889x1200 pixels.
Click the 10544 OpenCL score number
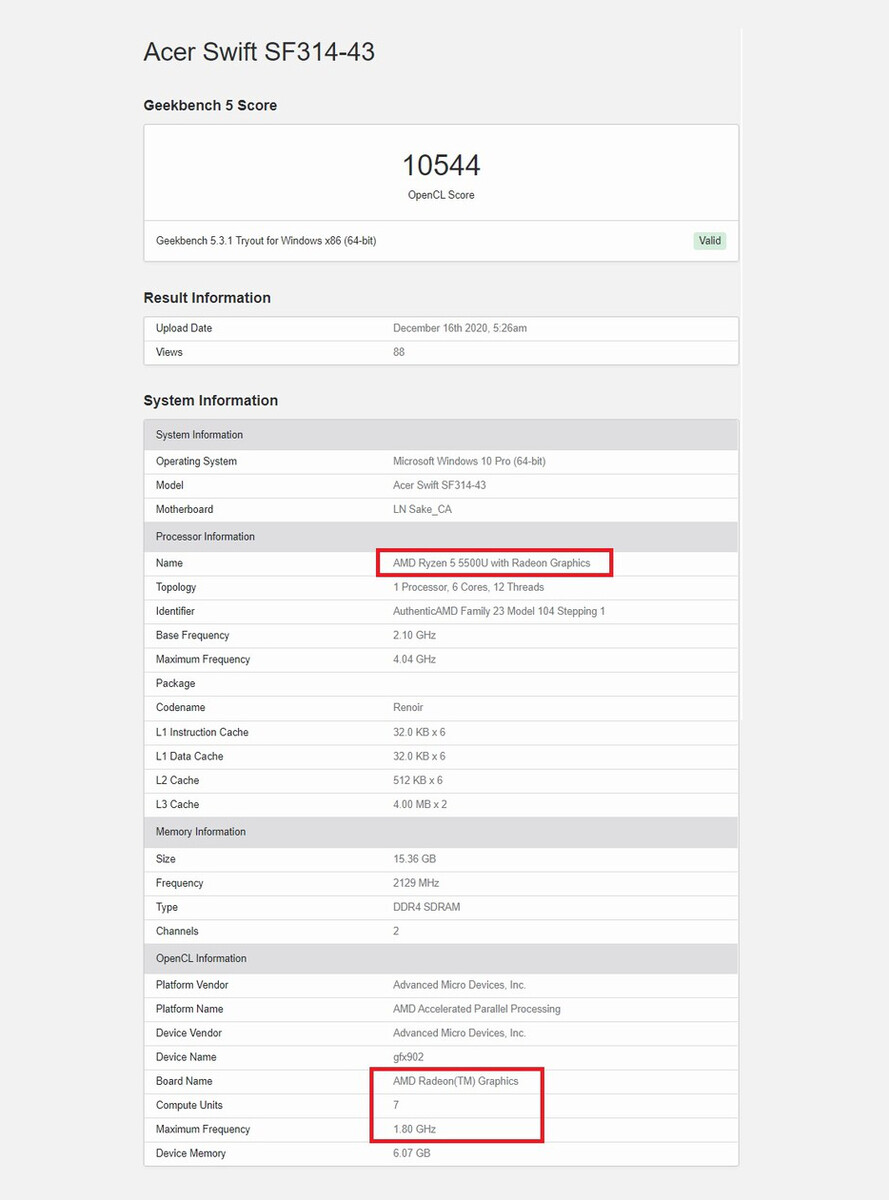(x=441, y=166)
